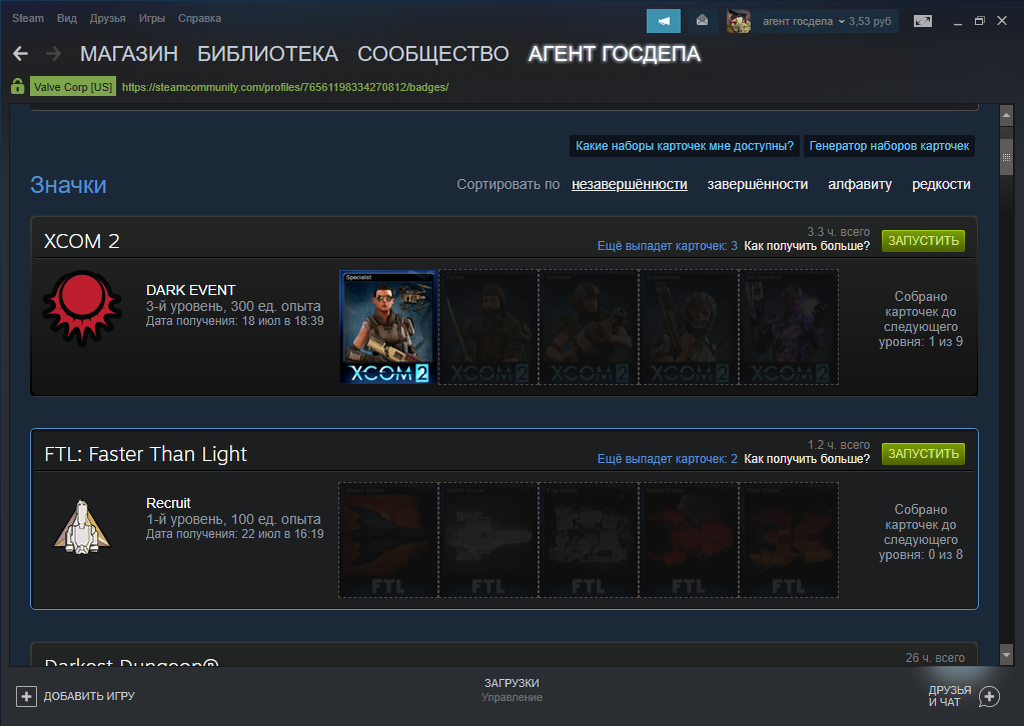The image size is (1024, 726).
Task: Click the profile avatar picture
Action: (x=739, y=21)
